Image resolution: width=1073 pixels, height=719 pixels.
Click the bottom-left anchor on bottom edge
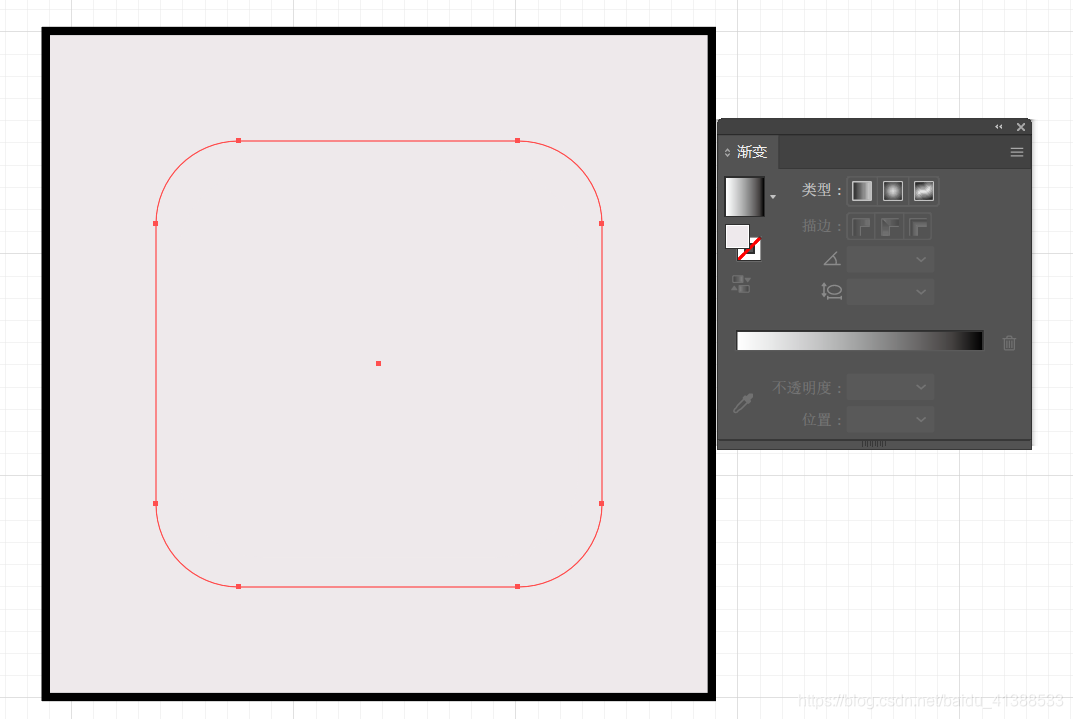pyautogui.click(x=238, y=586)
